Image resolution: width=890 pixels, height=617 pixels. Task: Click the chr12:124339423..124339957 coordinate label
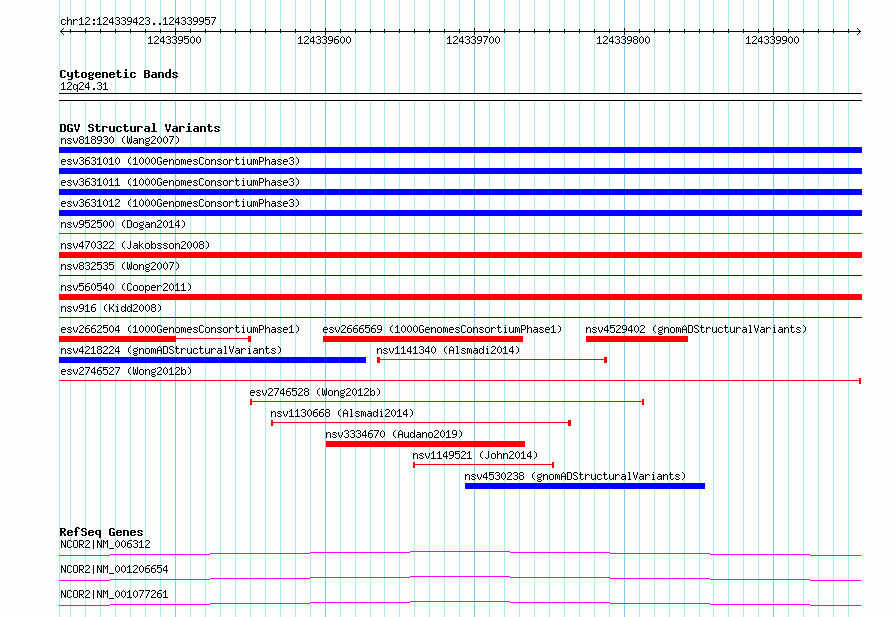[x=138, y=22]
